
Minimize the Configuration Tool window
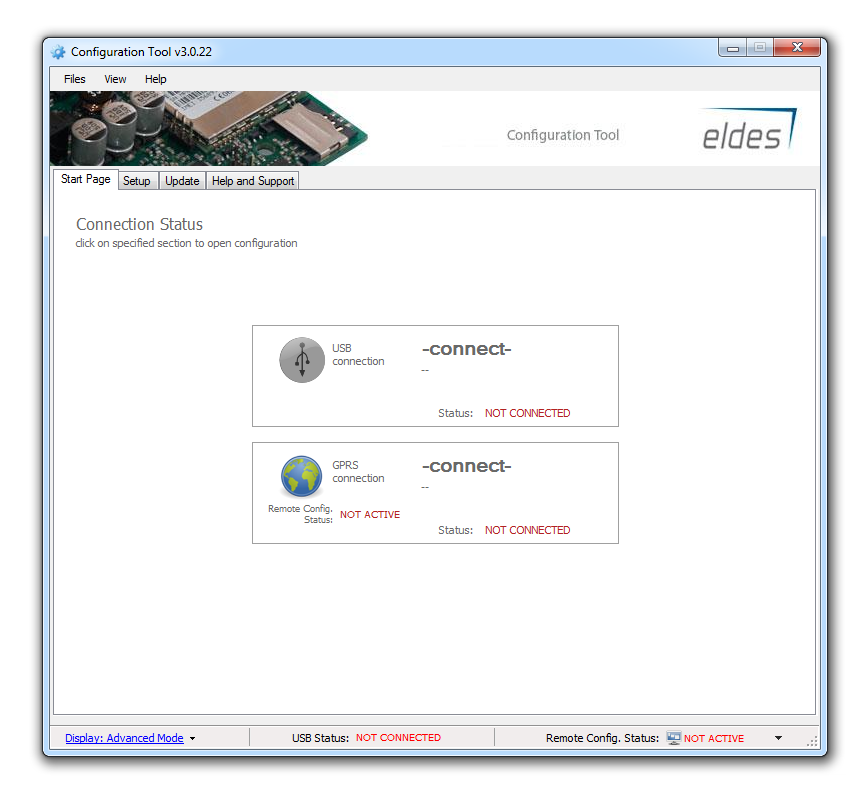click(x=733, y=48)
